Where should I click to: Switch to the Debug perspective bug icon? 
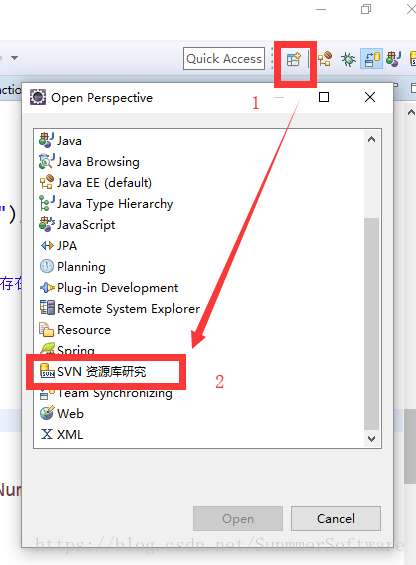coord(348,59)
